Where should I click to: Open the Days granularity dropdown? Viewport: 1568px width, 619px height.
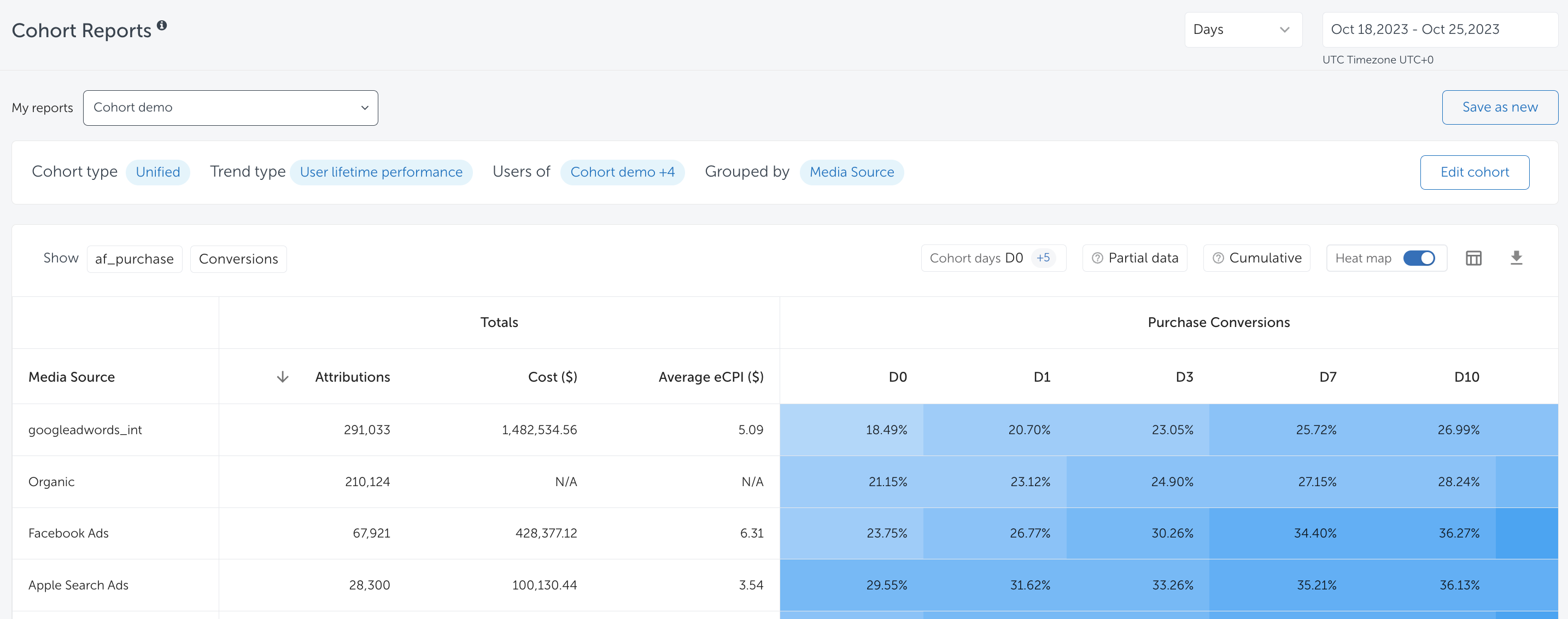tap(1242, 29)
